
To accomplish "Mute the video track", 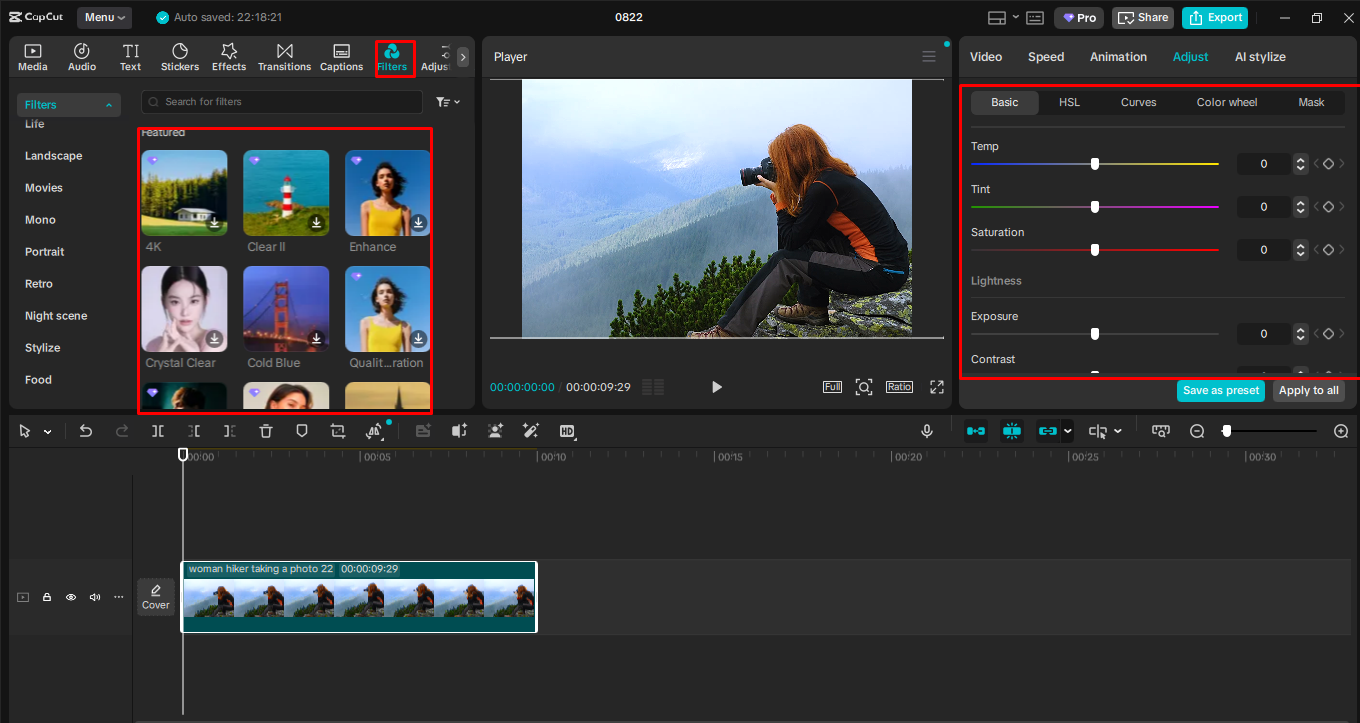I will tap(94, 596).
